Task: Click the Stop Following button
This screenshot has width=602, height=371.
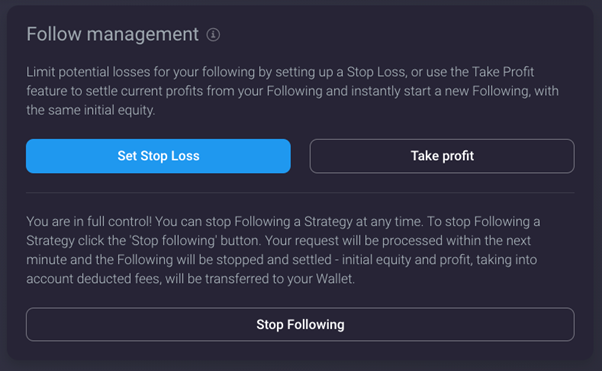Action: (300, 324)
